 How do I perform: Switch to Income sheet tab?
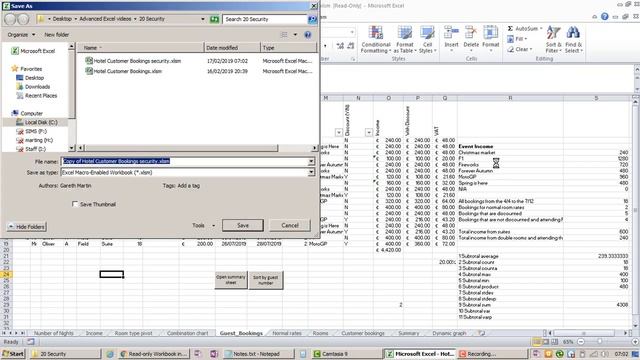[94, 333]
